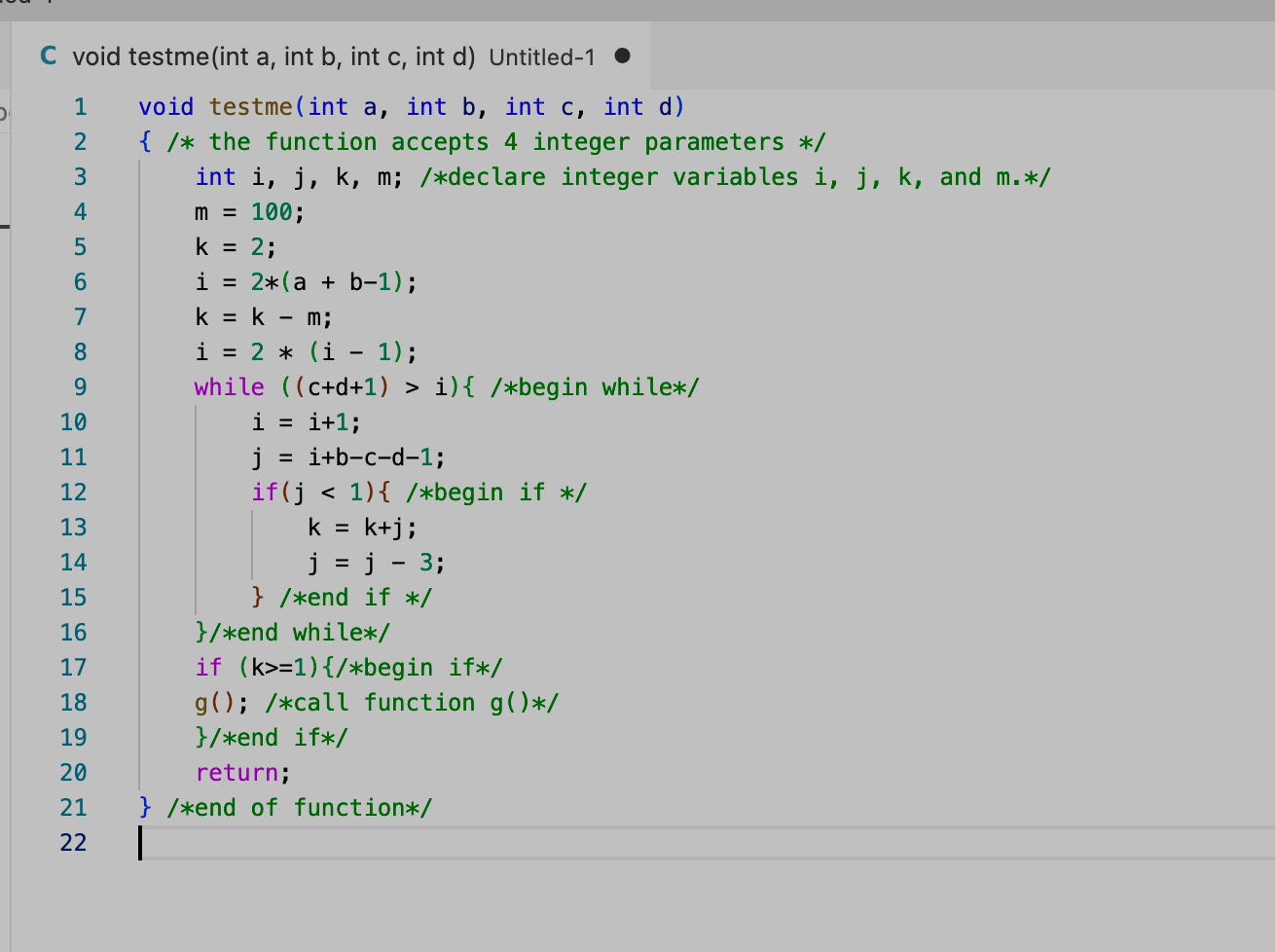Image resolution: width=1275 pixels, height=952 pixels.
Task: Click the blinking cursor position on line 22
Action: 141,843
